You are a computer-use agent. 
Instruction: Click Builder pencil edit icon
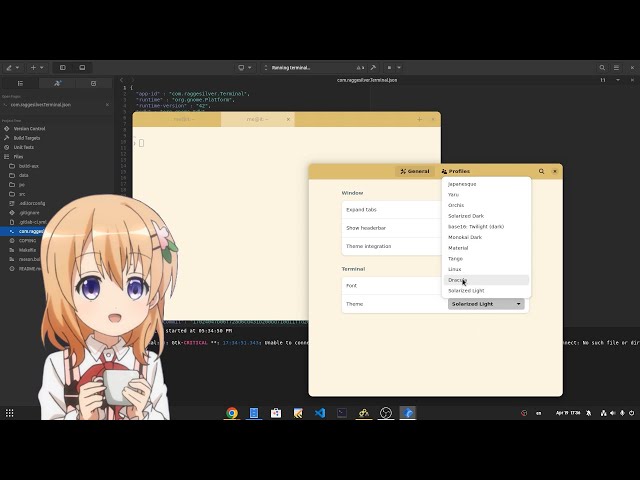9,68
